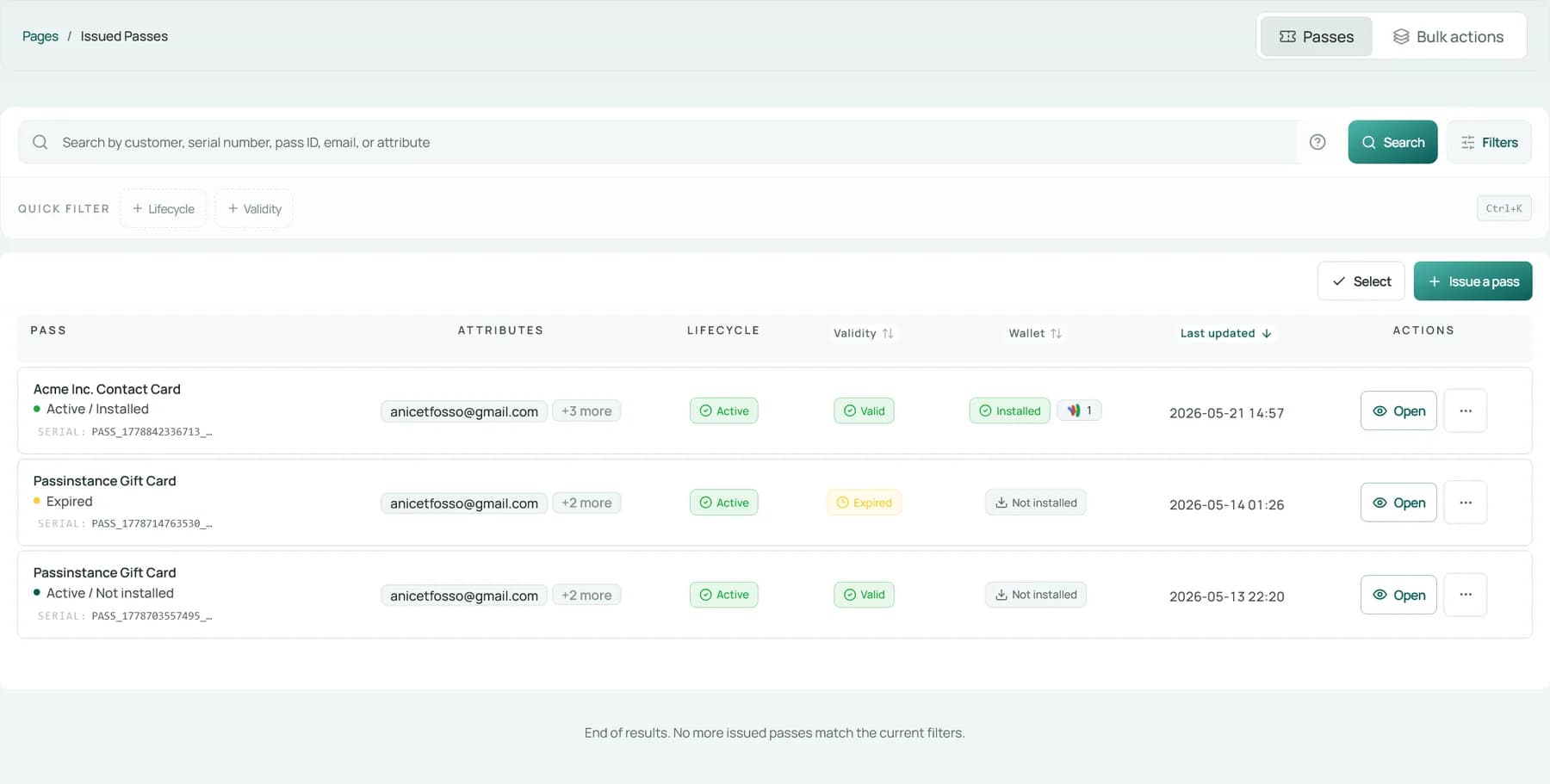The height and width of the screenshot is (784, 1550).
Task: Open the 2026-05-13 Passinstance Gift Card
Action: coord(1398,595)
